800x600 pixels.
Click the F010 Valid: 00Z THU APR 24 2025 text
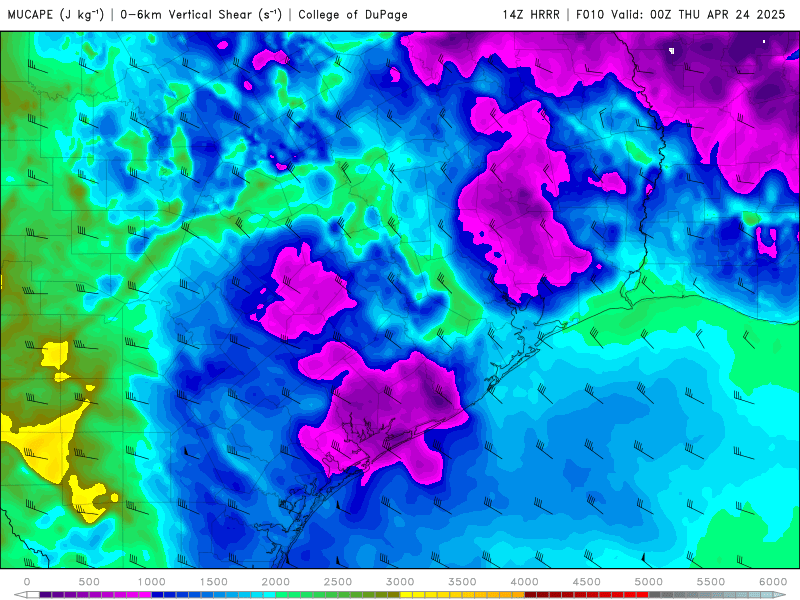point(681,14)
